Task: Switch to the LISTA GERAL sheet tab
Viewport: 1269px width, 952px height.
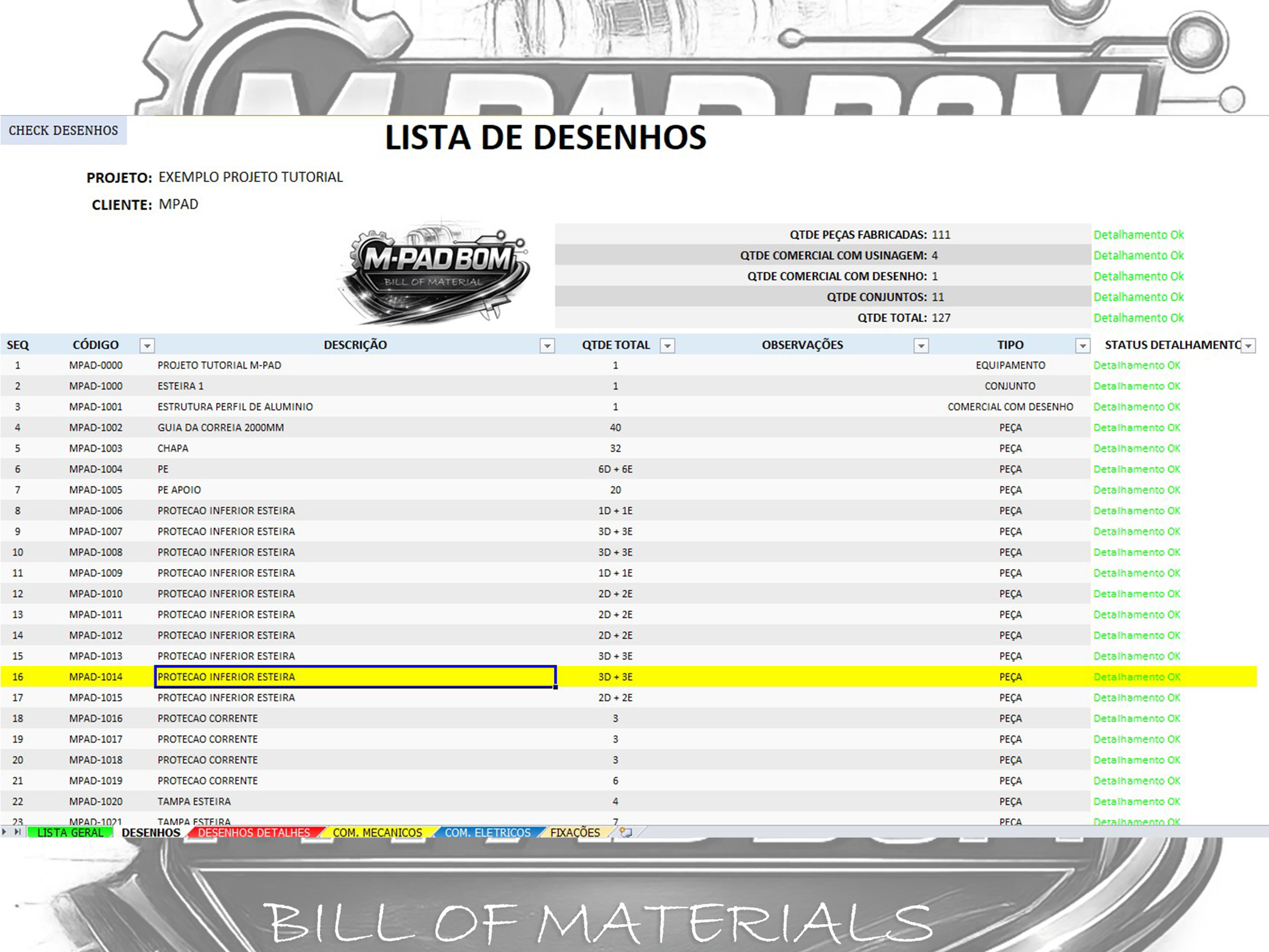Action: click(69, 833)
